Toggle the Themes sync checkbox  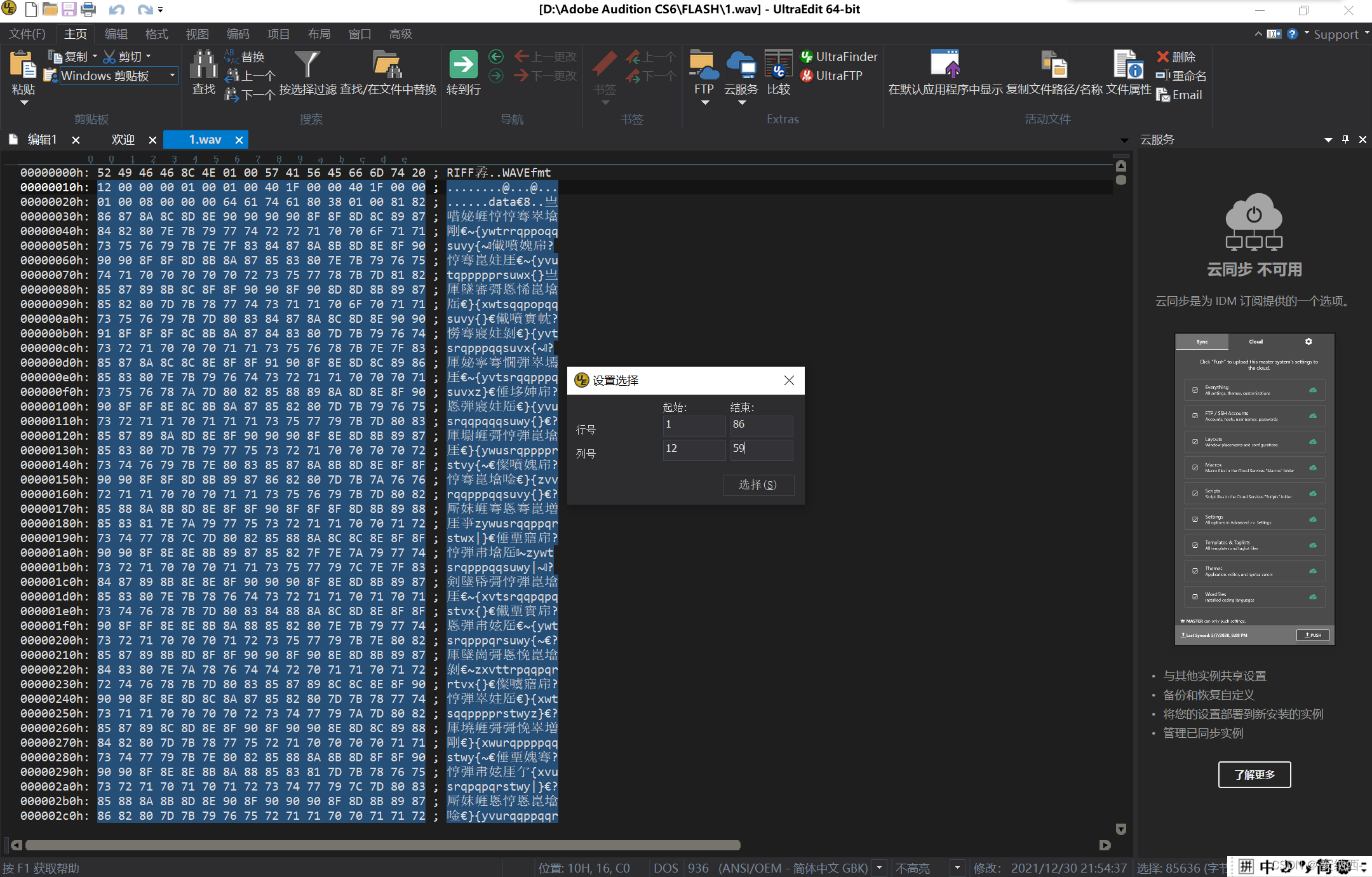[1195, 571]
